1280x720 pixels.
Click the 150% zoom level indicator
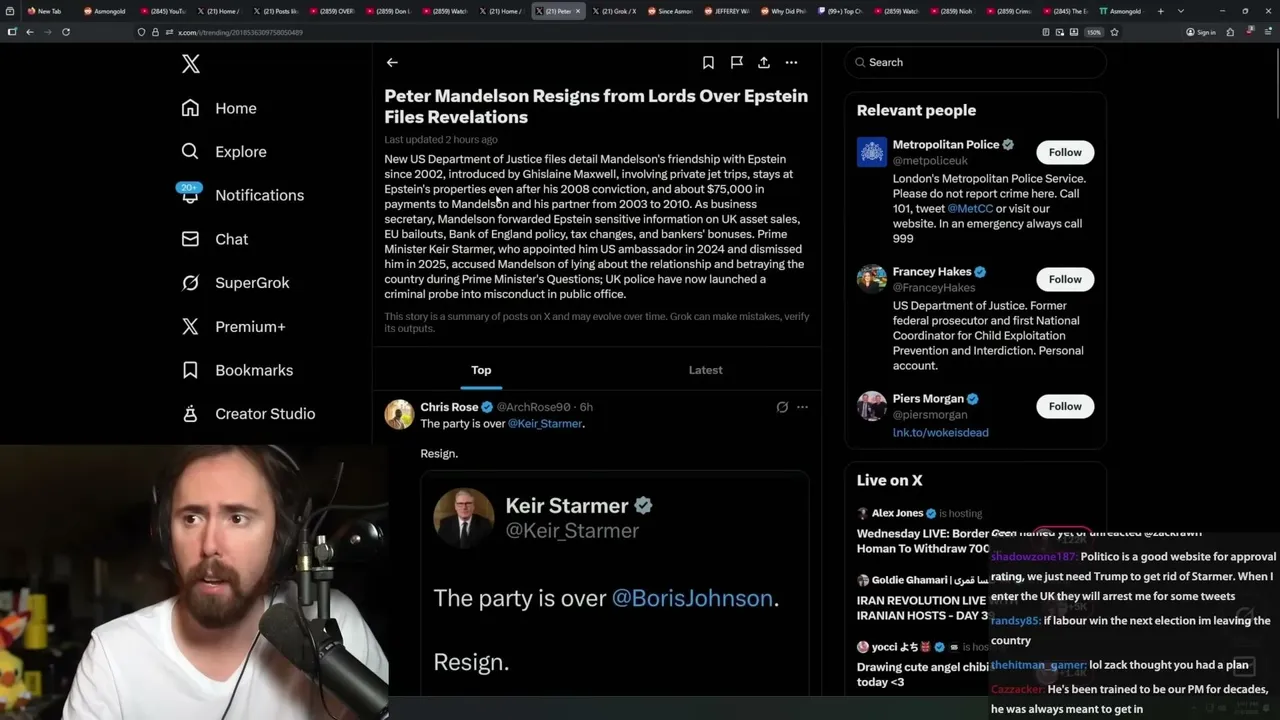tap(1094, 32)
